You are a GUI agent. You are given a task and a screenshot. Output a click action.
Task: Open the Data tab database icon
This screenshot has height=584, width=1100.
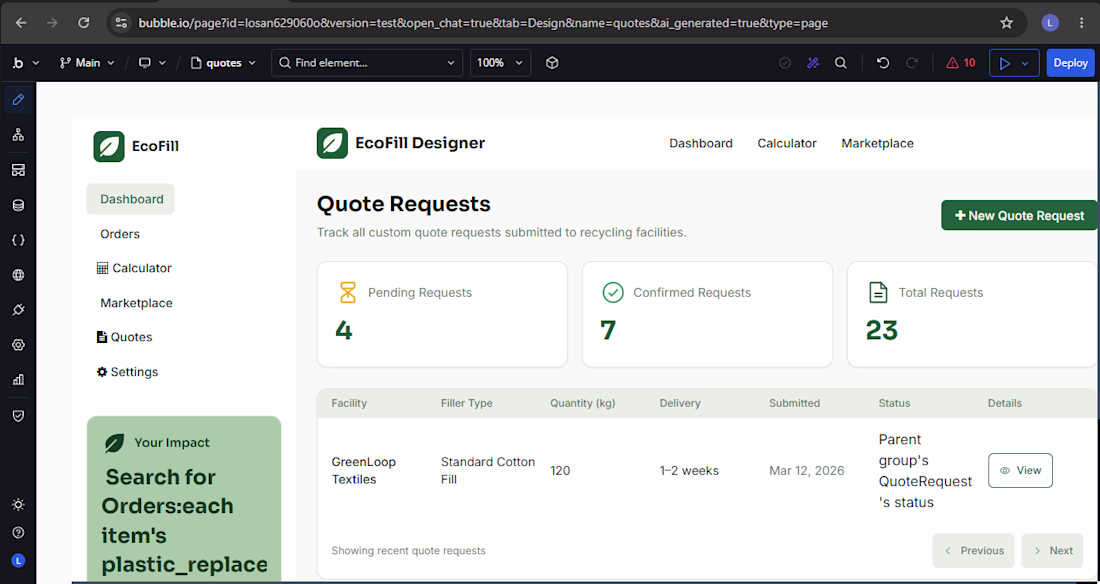tap(18, 206)
